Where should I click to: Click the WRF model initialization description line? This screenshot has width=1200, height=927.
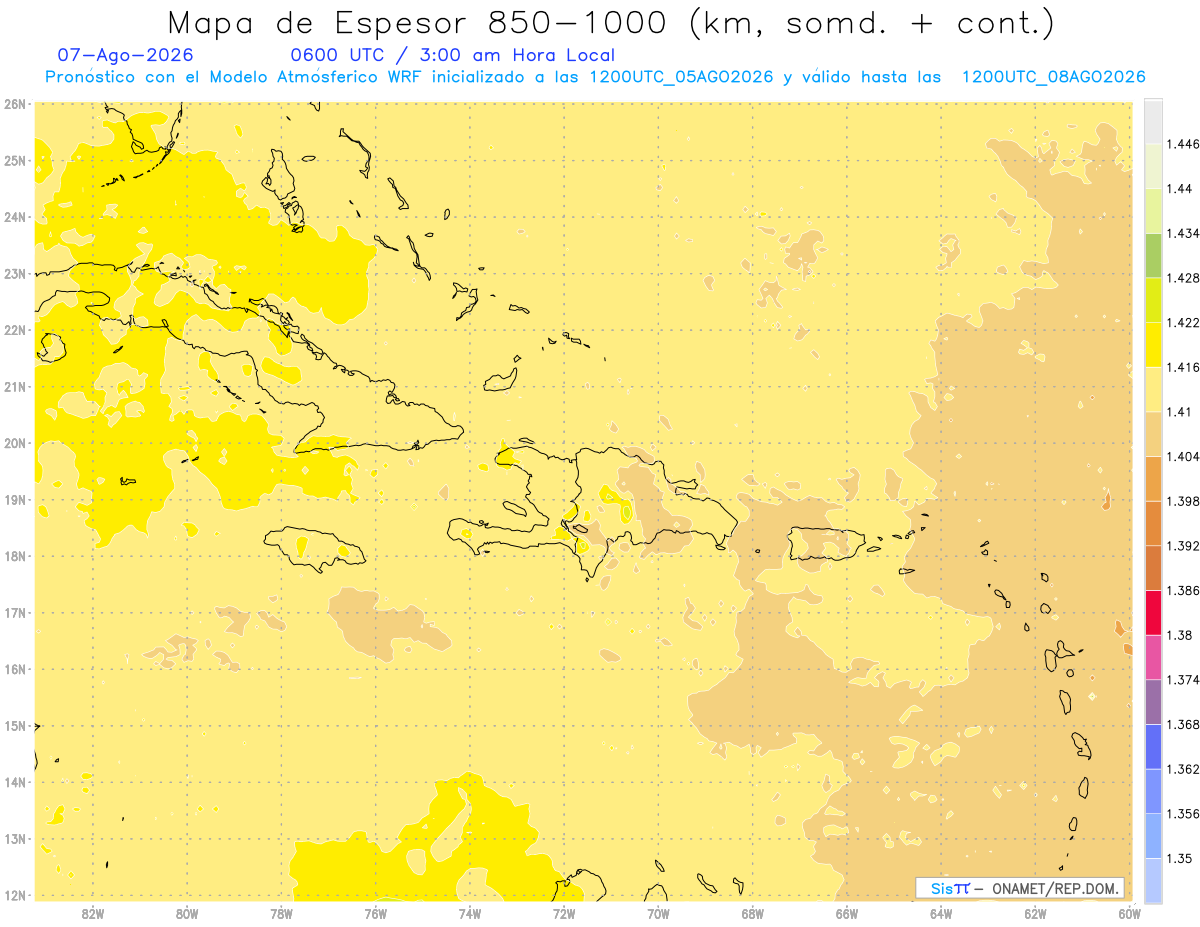click(595, 77)
